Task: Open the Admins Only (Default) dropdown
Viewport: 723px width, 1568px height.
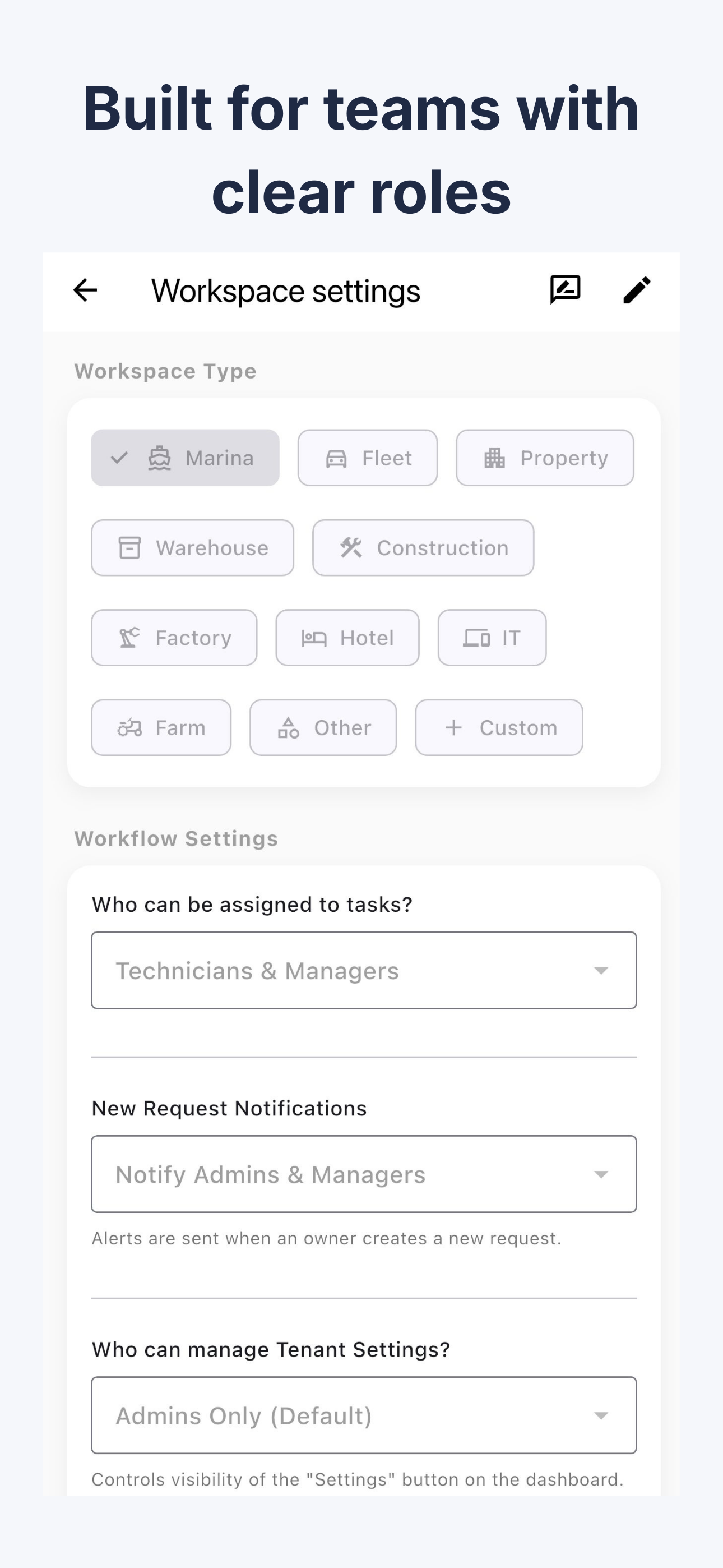Action: pos(364,1415)
